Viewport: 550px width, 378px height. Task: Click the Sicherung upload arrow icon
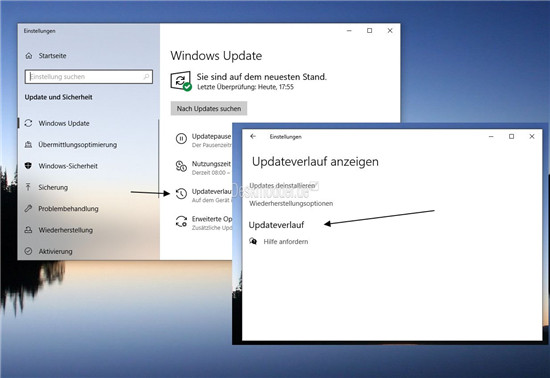(28, 187)
